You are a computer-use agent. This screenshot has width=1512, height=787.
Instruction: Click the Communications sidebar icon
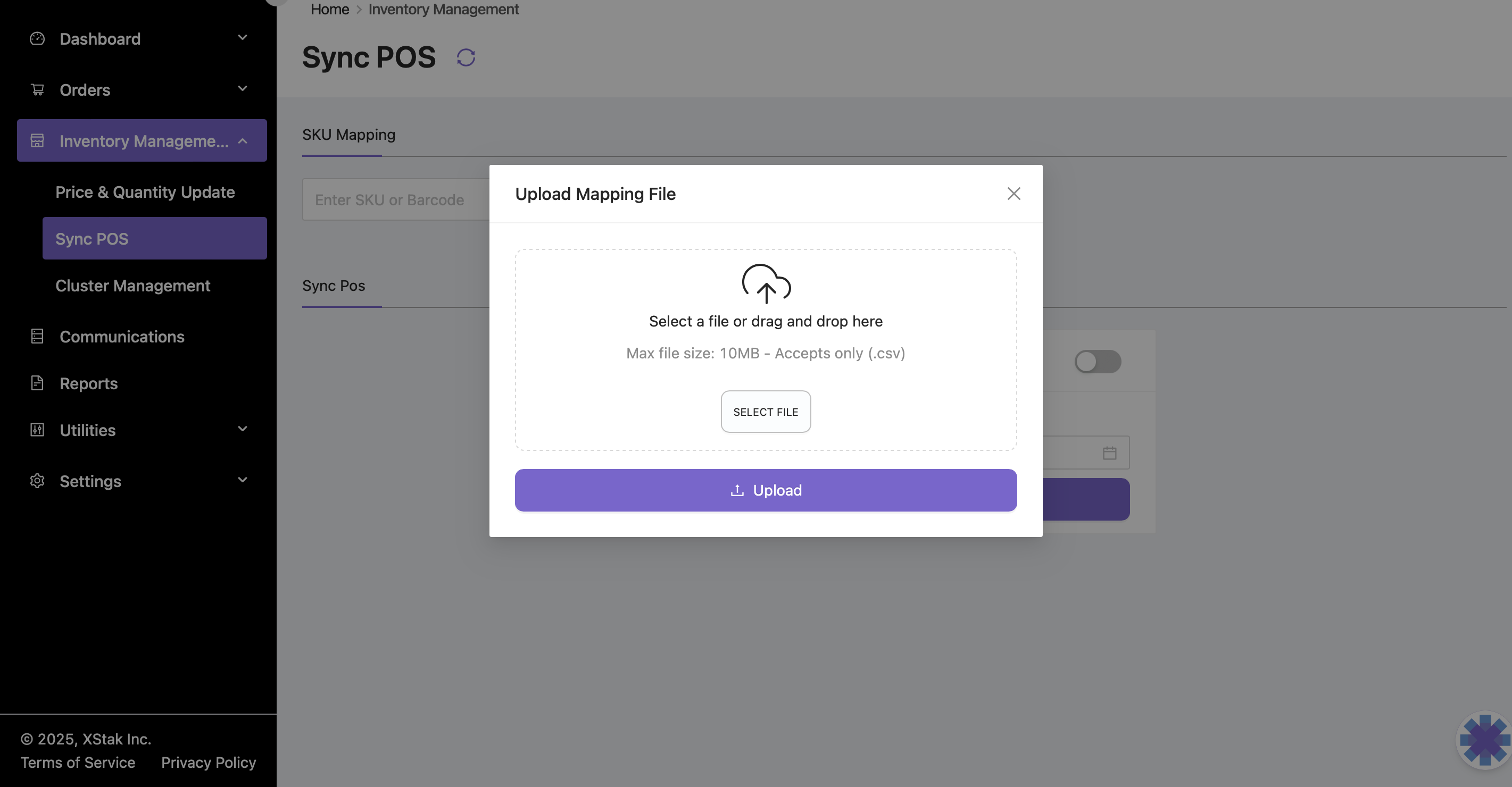[x=37, y=336]
